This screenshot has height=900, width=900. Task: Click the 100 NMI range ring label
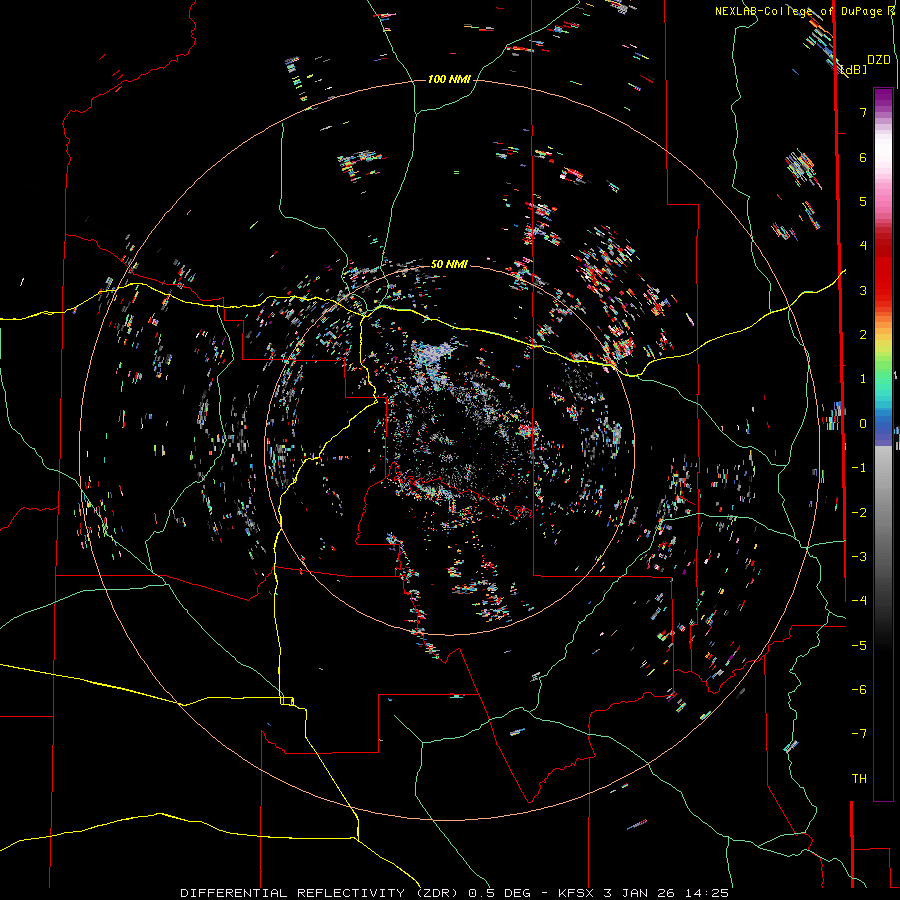click(449, 79)
